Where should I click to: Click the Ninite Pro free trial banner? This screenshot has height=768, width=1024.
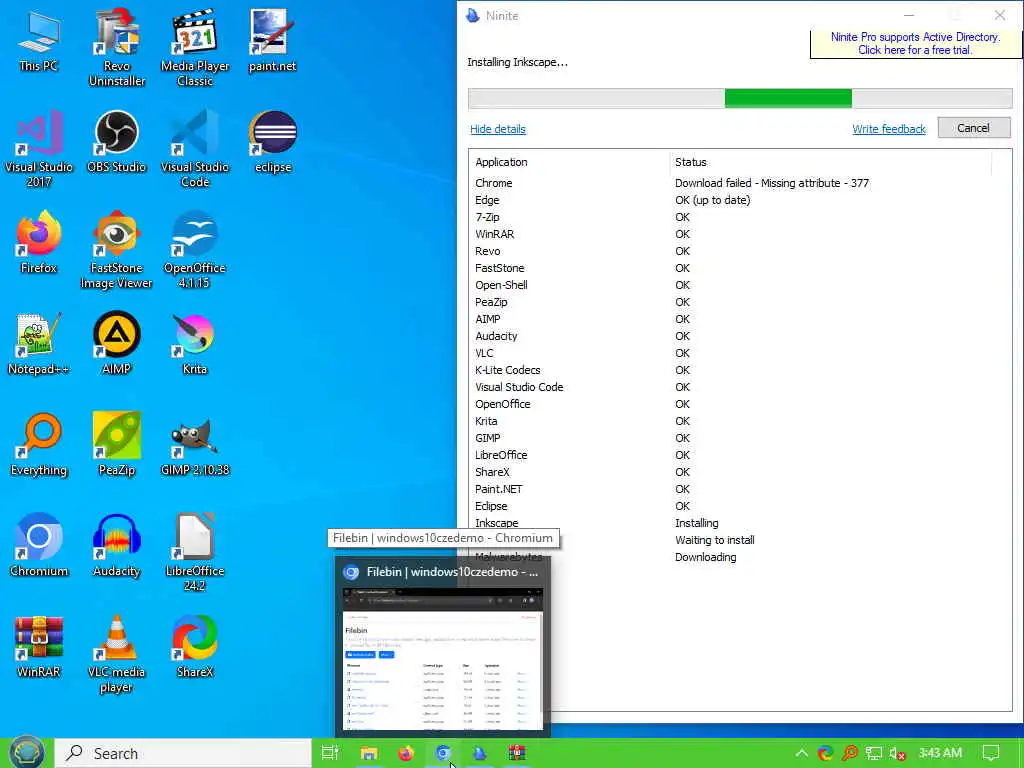(x=915, y=43)
